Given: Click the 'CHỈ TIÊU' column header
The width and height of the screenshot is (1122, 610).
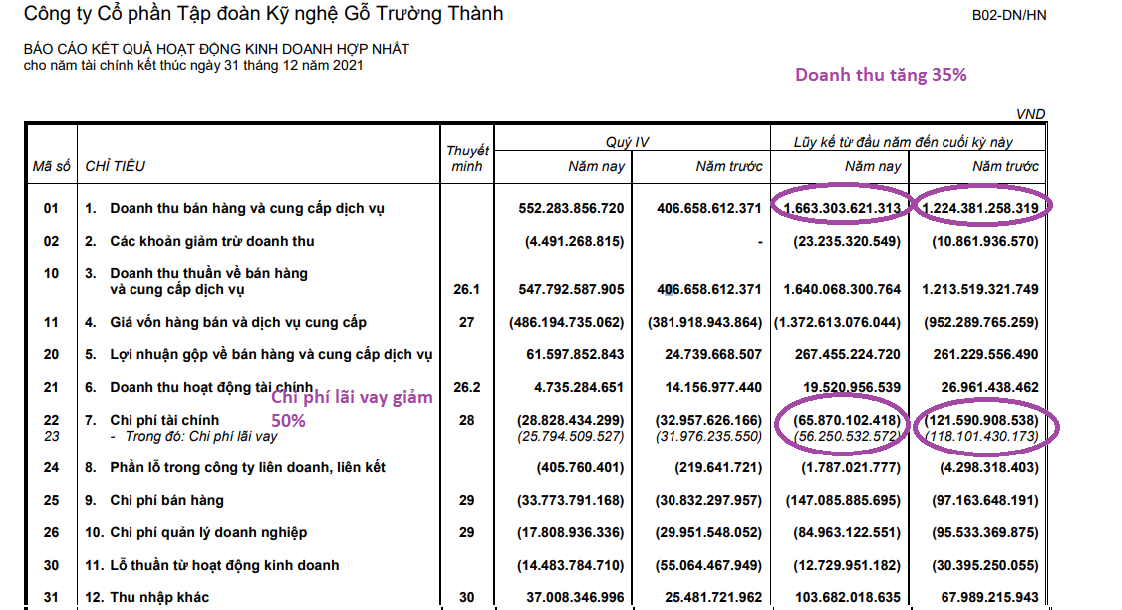Looking at the screenshot, I should 115,166.
